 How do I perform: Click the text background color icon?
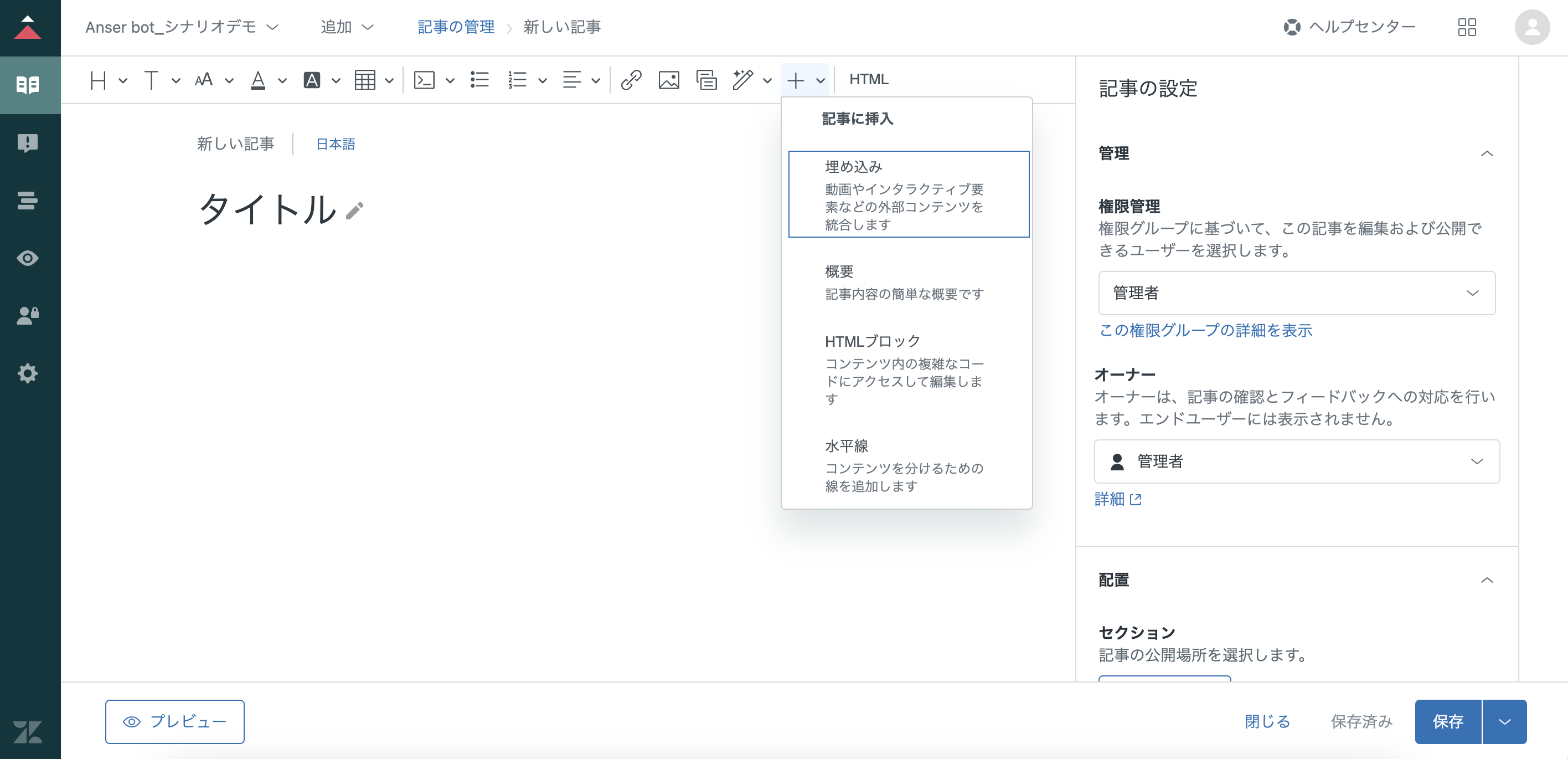coord(312,80)
